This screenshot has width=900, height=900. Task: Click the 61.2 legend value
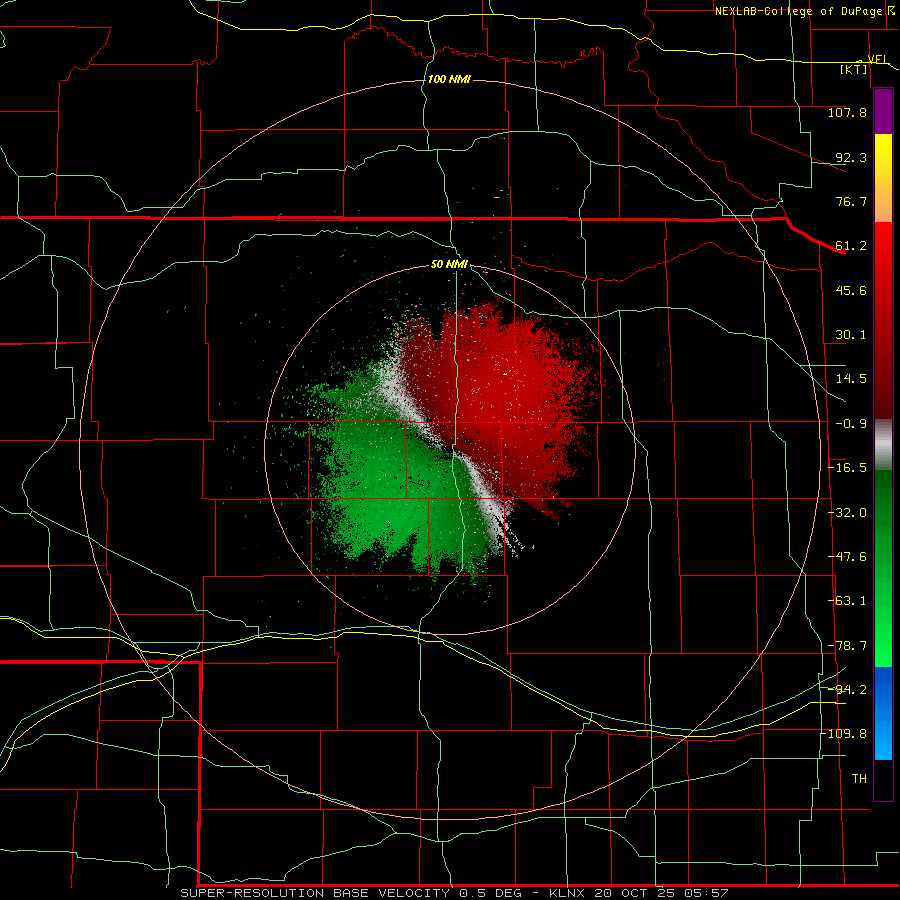click(851, 246)
